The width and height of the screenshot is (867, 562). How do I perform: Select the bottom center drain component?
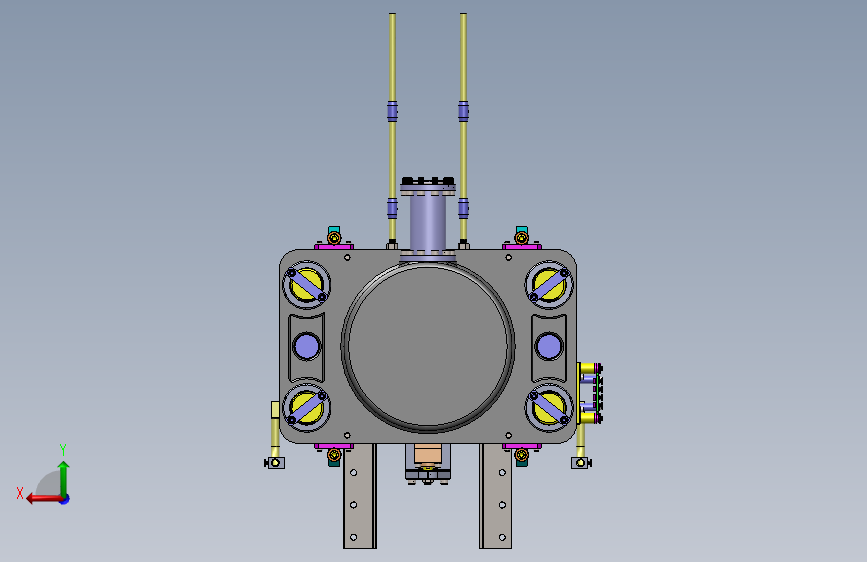tap(427, 464)
